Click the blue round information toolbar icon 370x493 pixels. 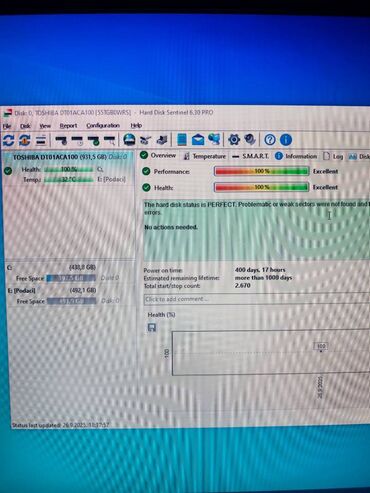(x=286, y=140)
